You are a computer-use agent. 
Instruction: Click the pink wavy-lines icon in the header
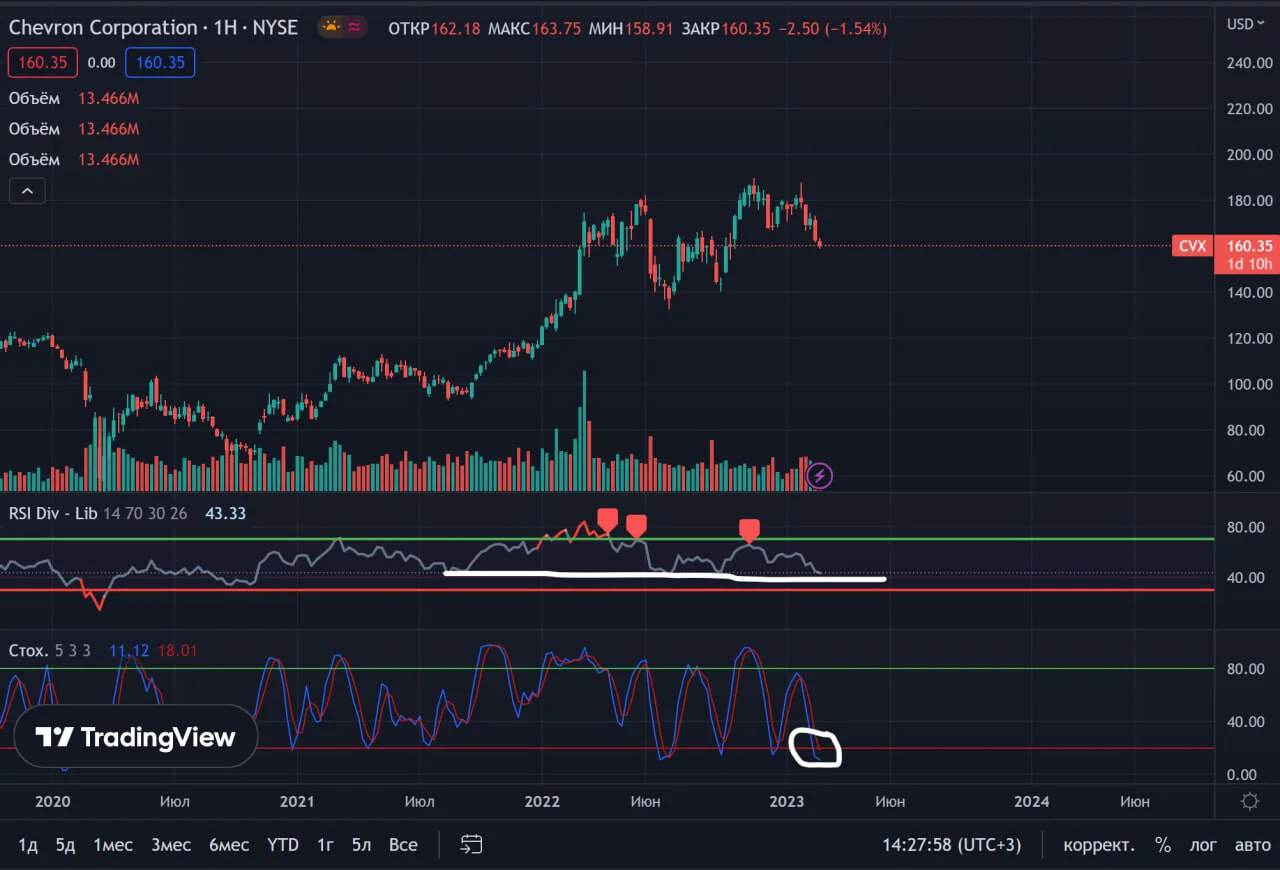click(x=354, y=28)
